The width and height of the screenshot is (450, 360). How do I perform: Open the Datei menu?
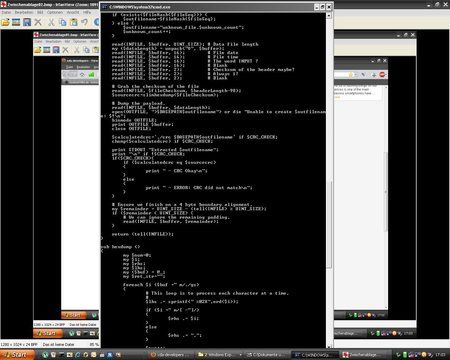(6, 12)
